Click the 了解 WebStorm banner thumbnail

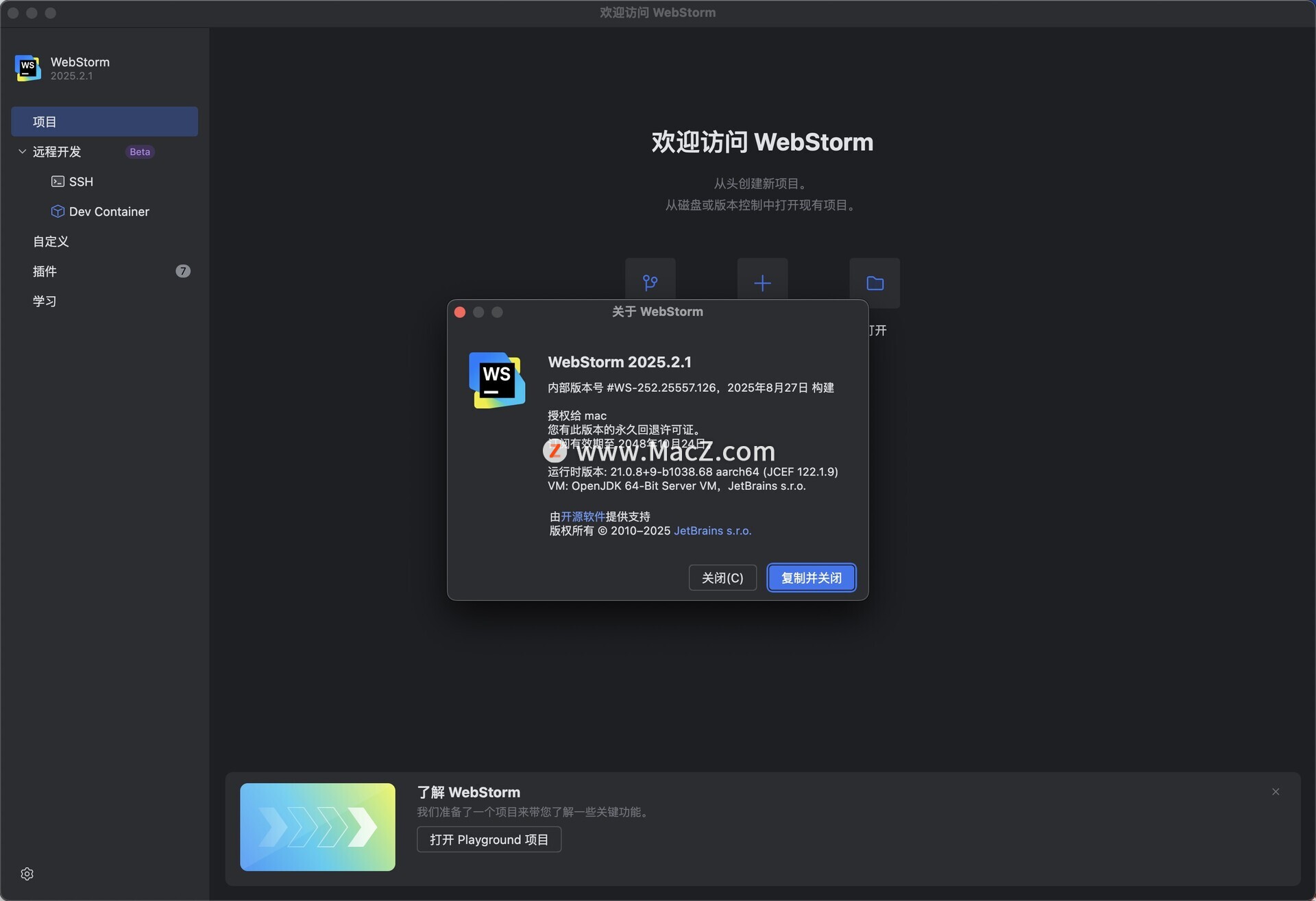point(317,827)
